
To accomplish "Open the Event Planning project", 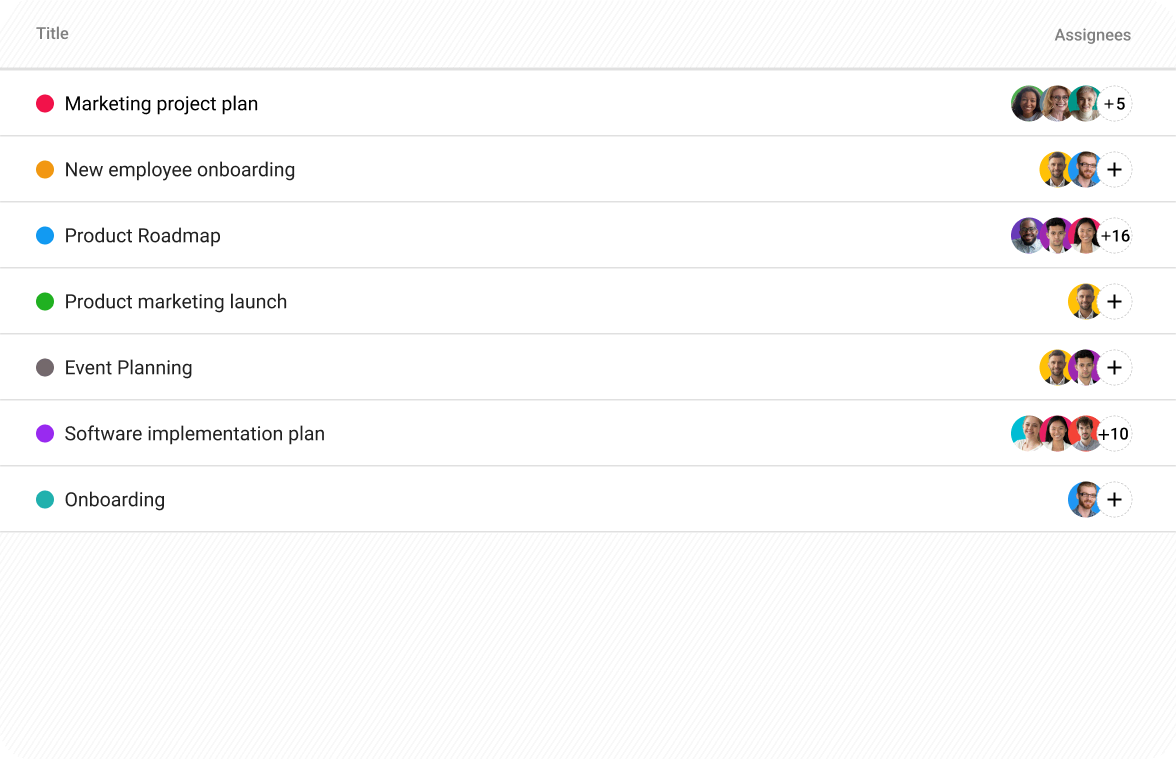I will coord(128,367).
